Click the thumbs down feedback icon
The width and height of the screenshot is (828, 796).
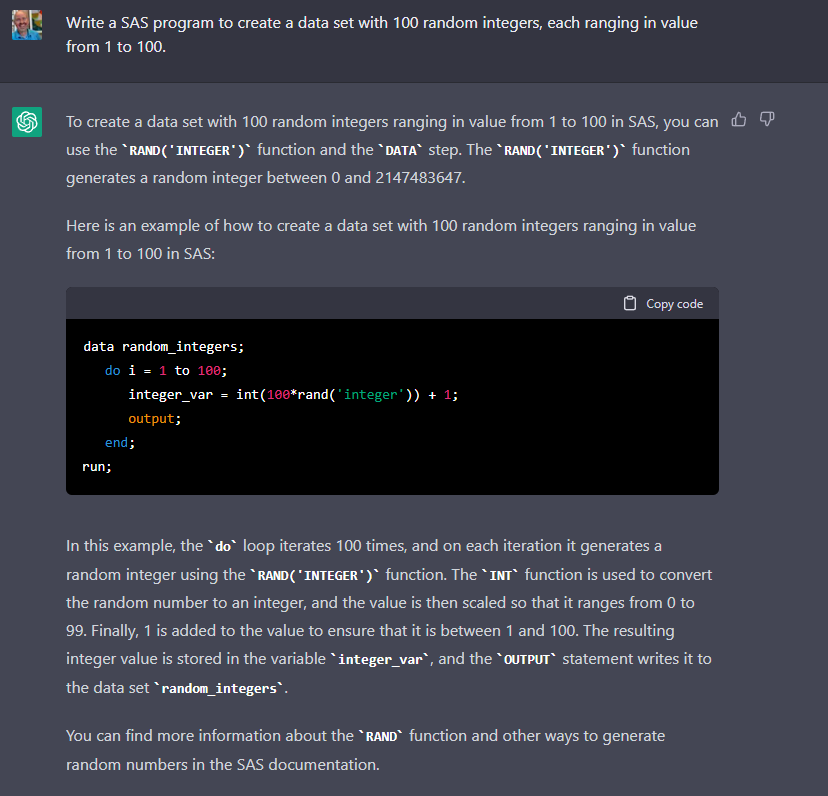767,120
